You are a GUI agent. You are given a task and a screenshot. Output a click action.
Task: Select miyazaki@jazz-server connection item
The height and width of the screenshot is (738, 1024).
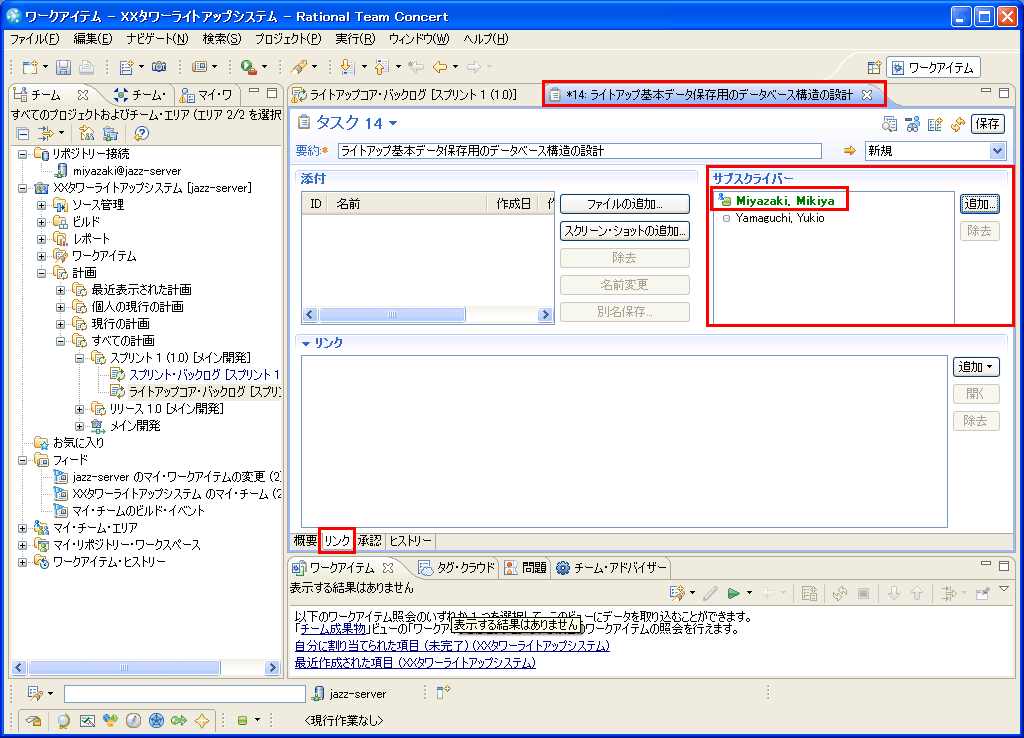[x=127, y=171]
